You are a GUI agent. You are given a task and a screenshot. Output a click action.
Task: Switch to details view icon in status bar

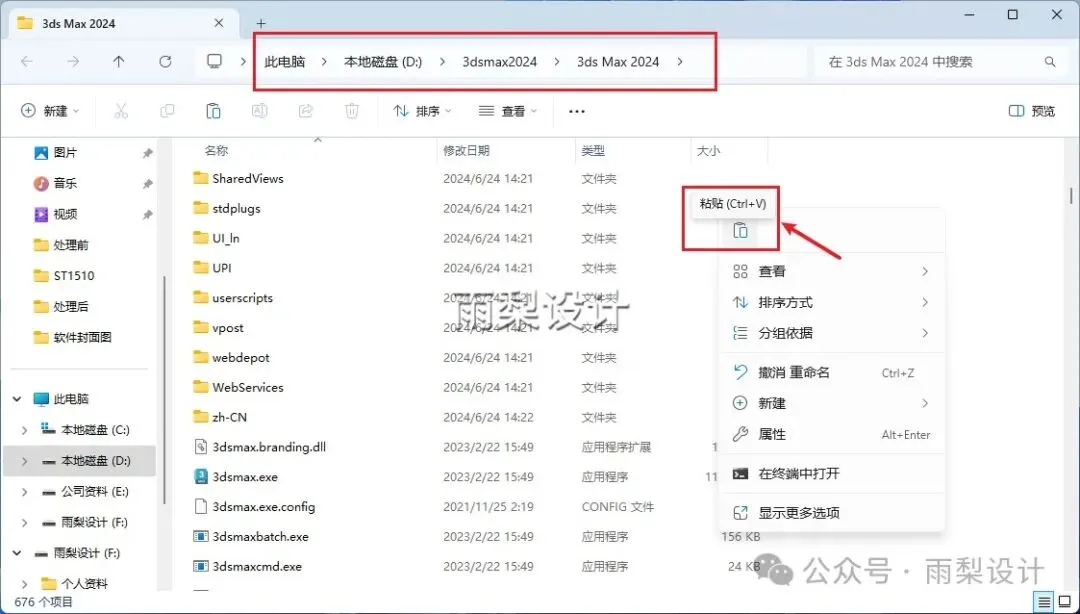1045,602
